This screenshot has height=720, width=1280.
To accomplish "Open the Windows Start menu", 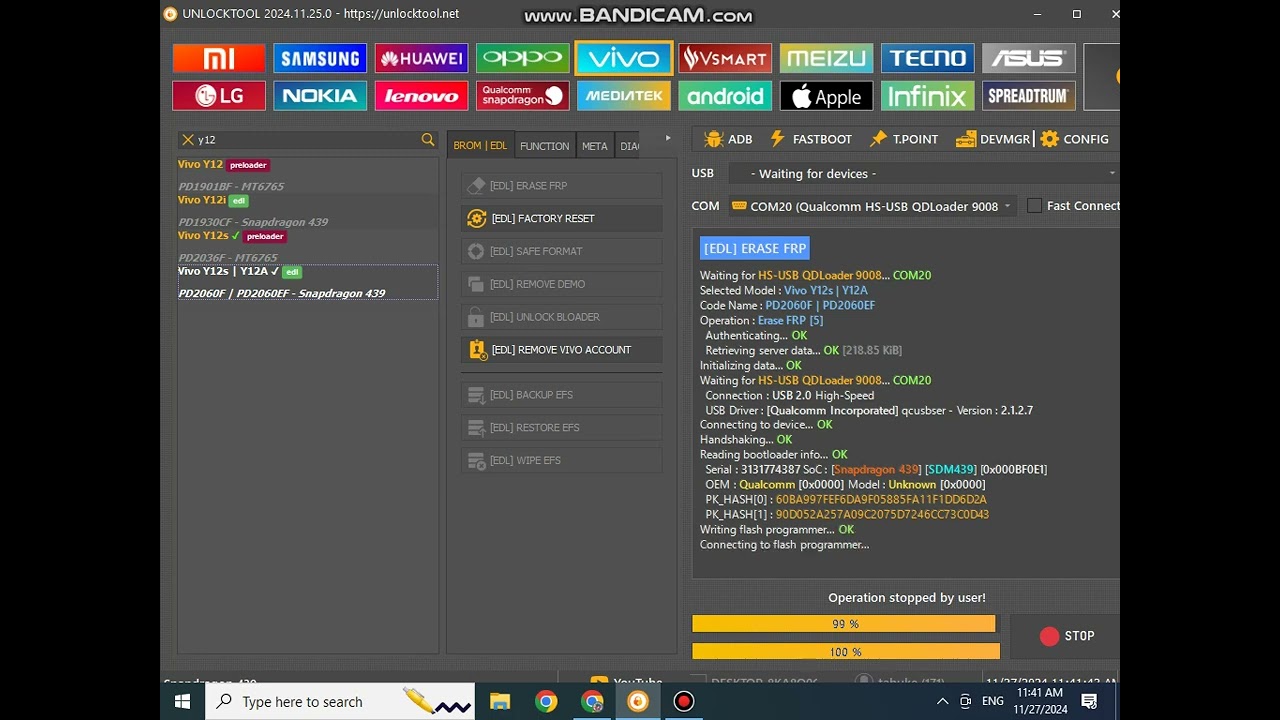I will click(x=182, y=701).
